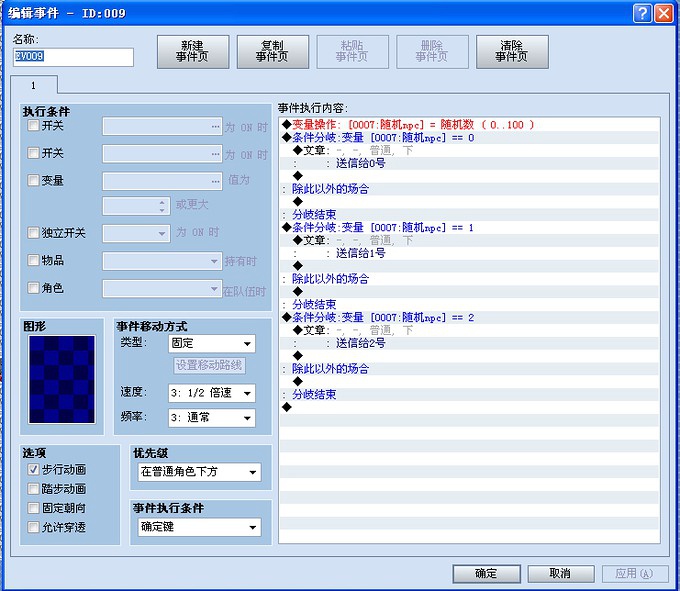The image size is (680, 591).
Task: Open the 速度 dropdown showing 1/2 倍速
Action: (212, 393)
